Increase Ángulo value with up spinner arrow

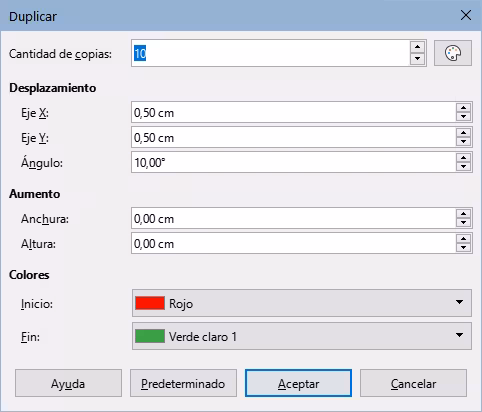[463, 158]
